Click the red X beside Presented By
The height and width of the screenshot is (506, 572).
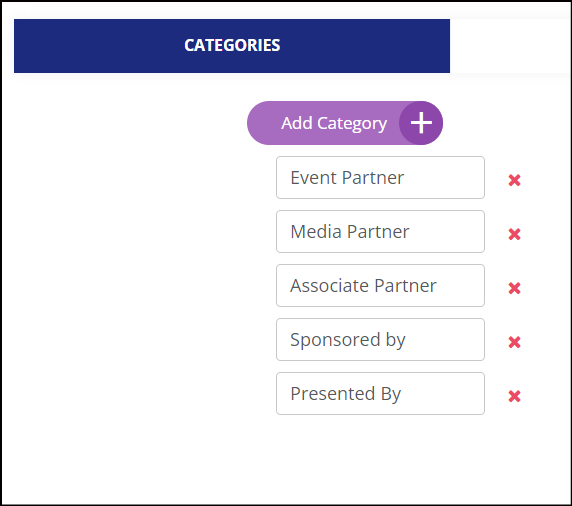(514, 396)
